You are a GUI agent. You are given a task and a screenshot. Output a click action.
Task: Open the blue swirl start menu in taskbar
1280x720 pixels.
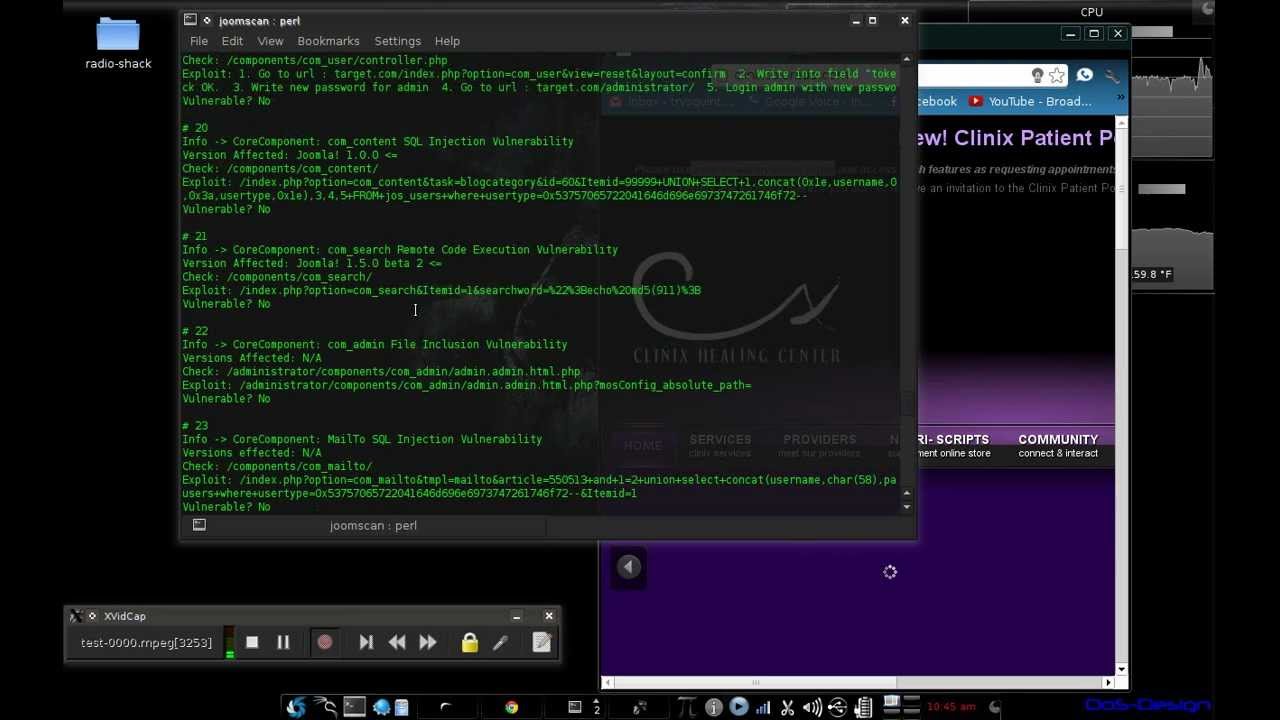[x=296, y=707]
